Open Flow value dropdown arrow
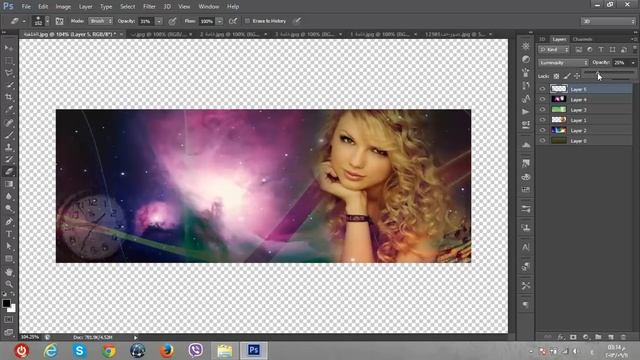Viewport: 640px width, 360px height. [x=220, y=21]
